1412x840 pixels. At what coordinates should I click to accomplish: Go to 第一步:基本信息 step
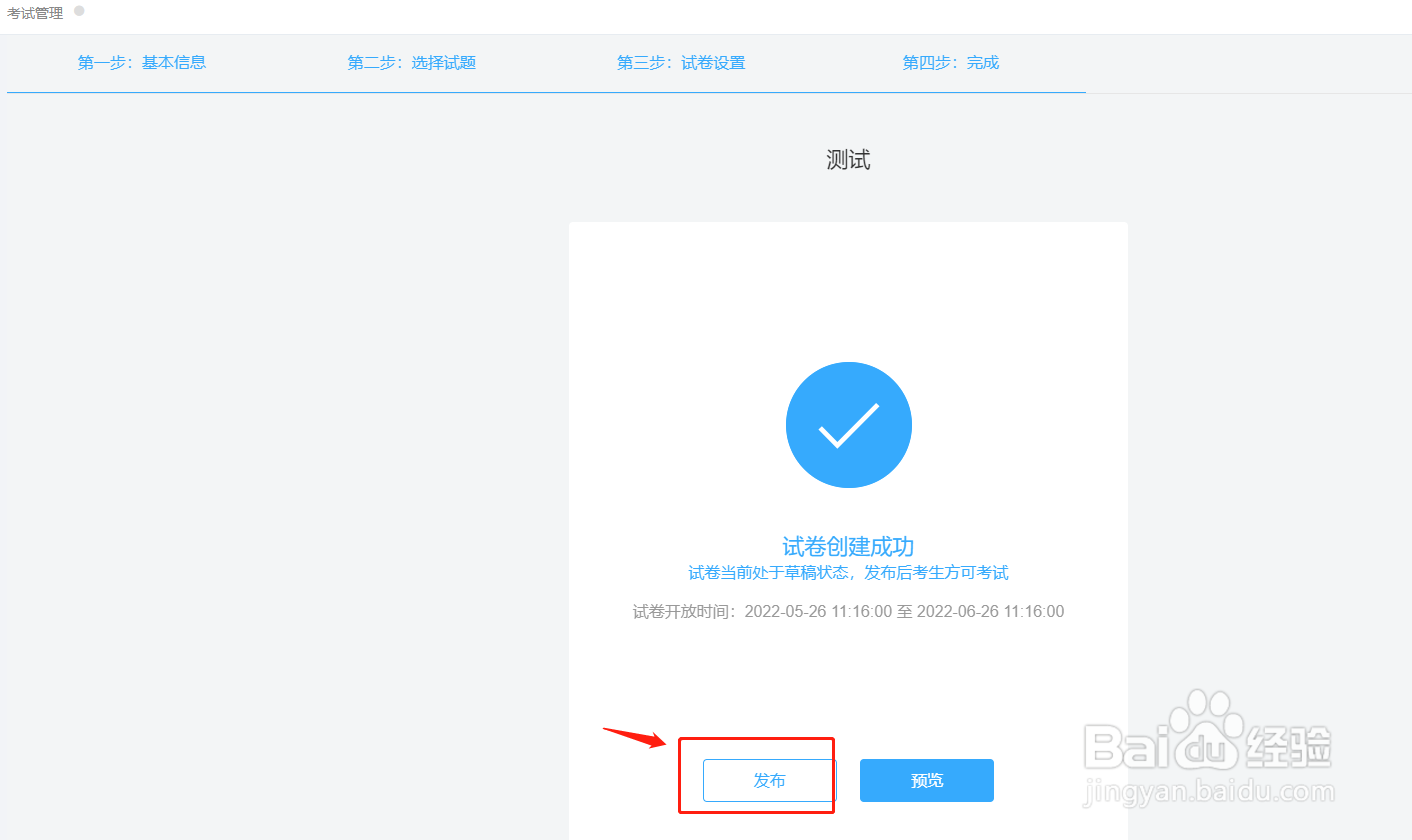142,62
